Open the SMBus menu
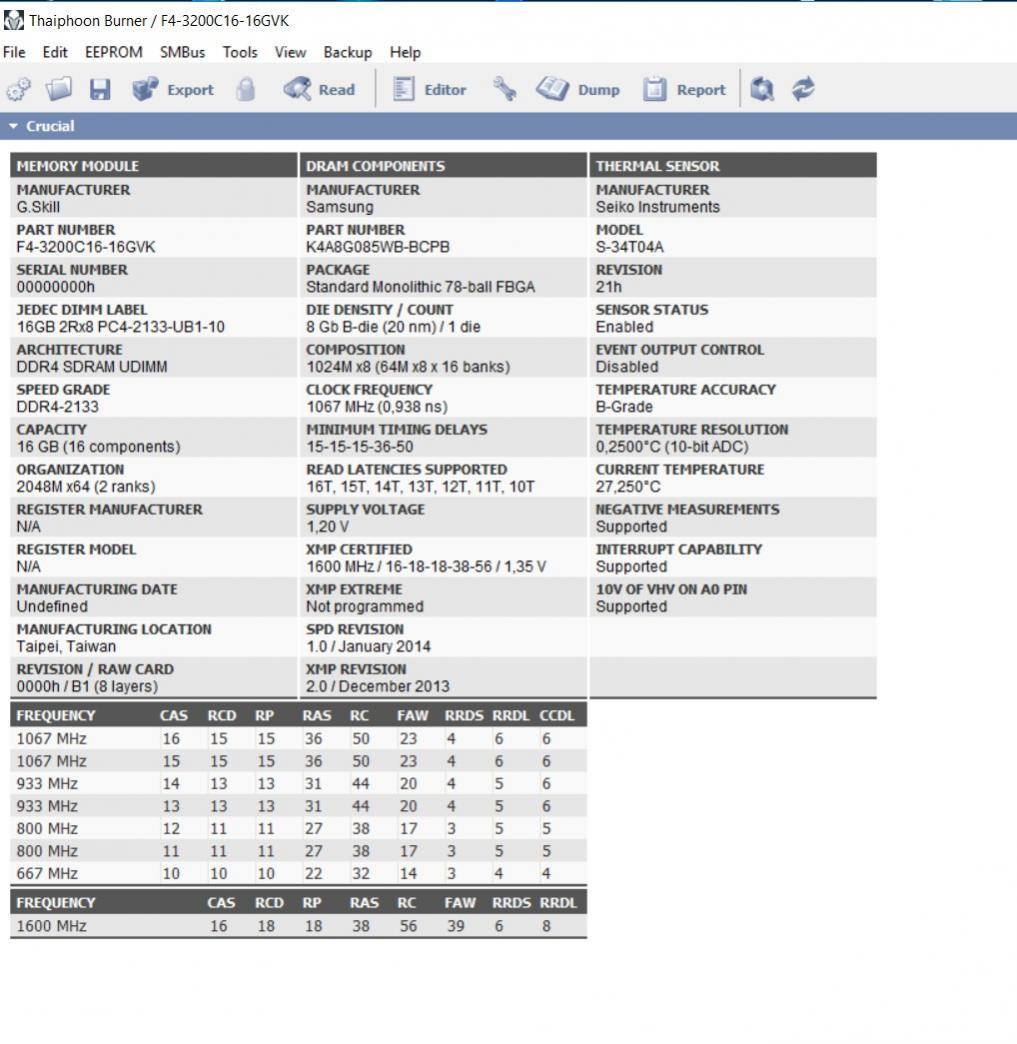1017x1044 pixels. pos(182,52)
